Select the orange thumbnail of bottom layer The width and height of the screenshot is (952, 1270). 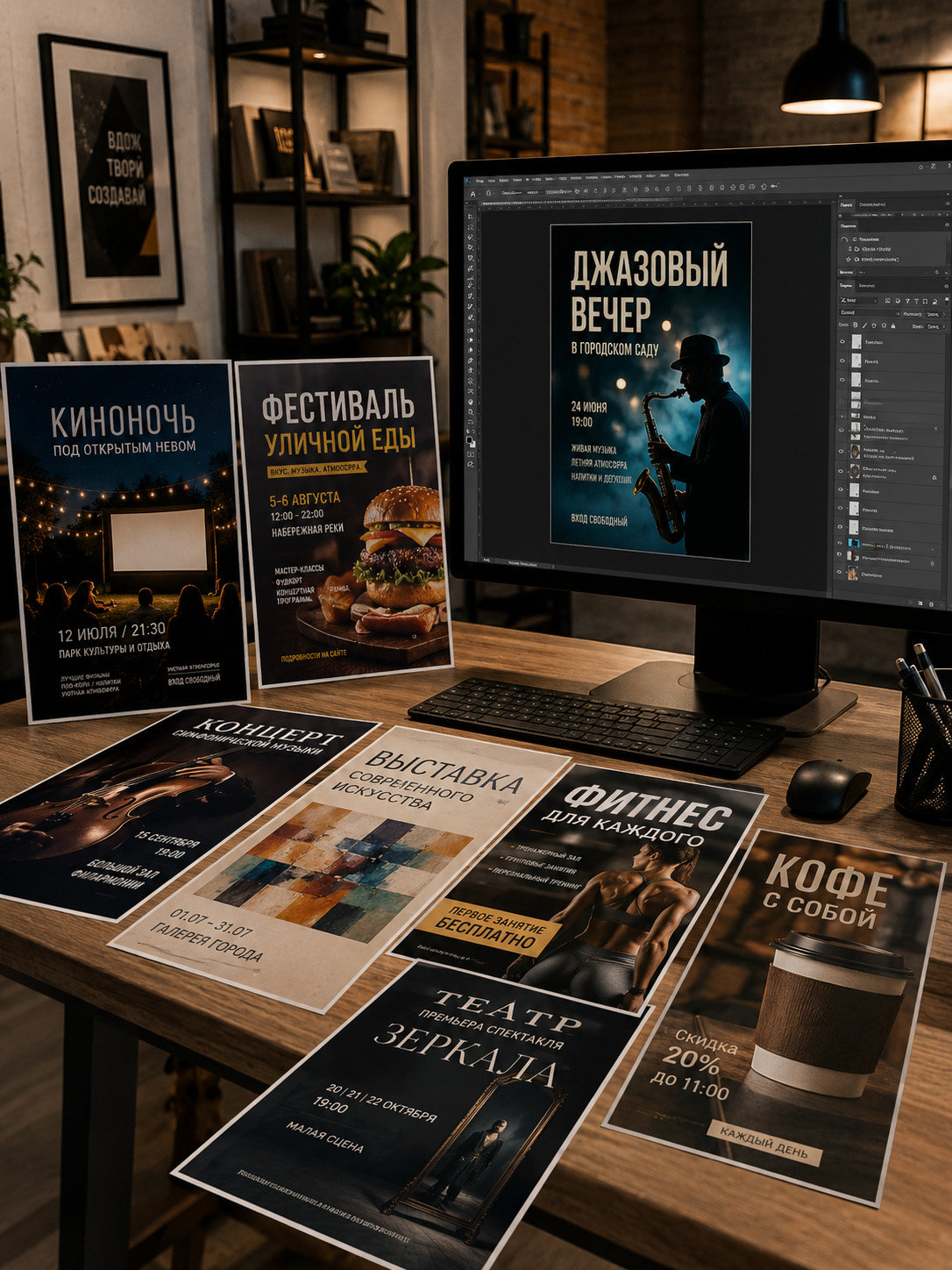click(853, 573)
